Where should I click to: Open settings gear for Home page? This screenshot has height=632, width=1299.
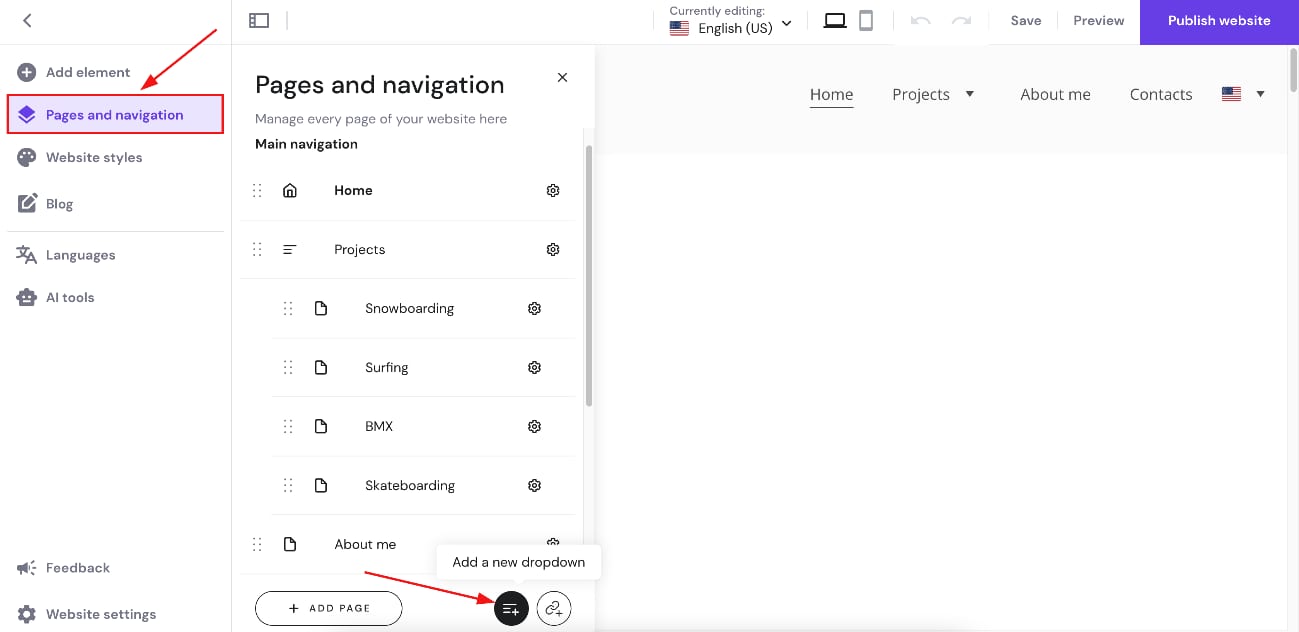click(553, 191)
